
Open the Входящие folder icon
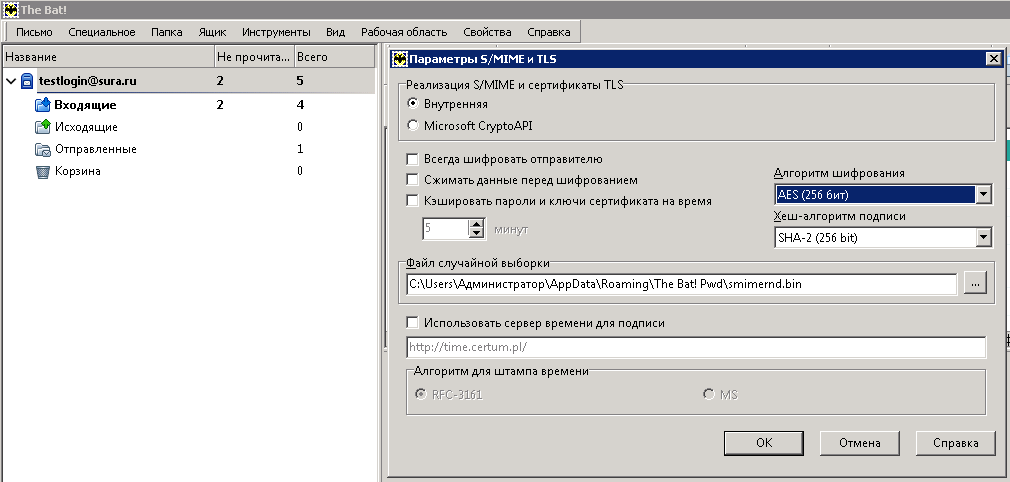tap(42, 105)
